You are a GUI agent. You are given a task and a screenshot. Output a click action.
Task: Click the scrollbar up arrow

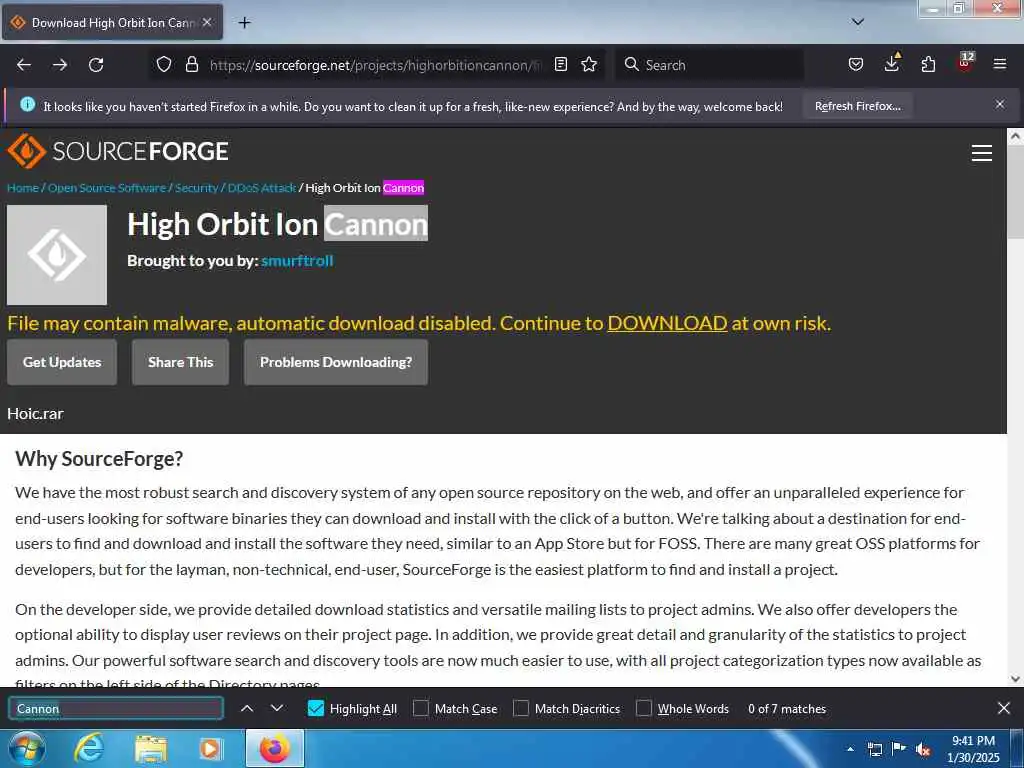1016,136
